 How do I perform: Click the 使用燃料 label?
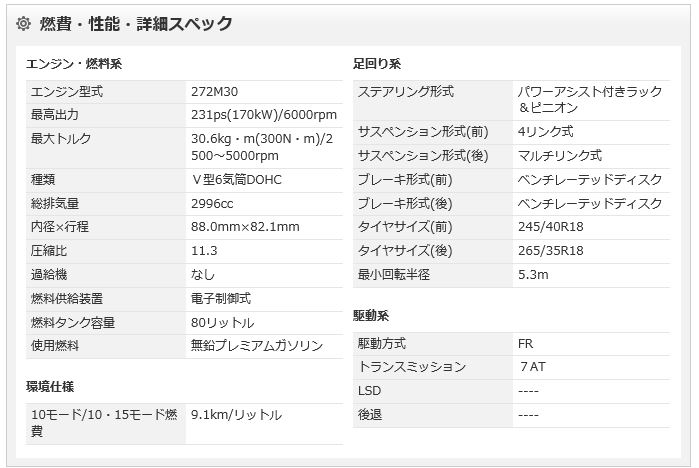pyautogui.click(x=55, y=345)
